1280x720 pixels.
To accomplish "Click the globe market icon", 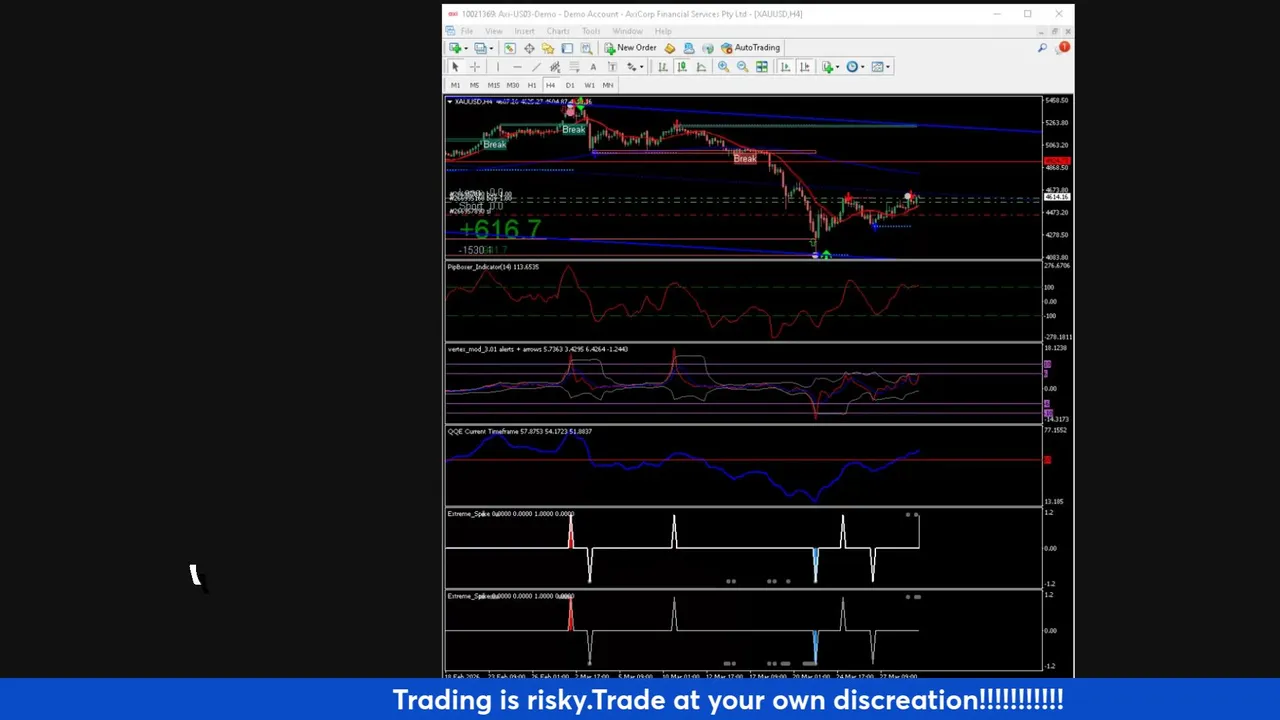I will tap(708, 48).
